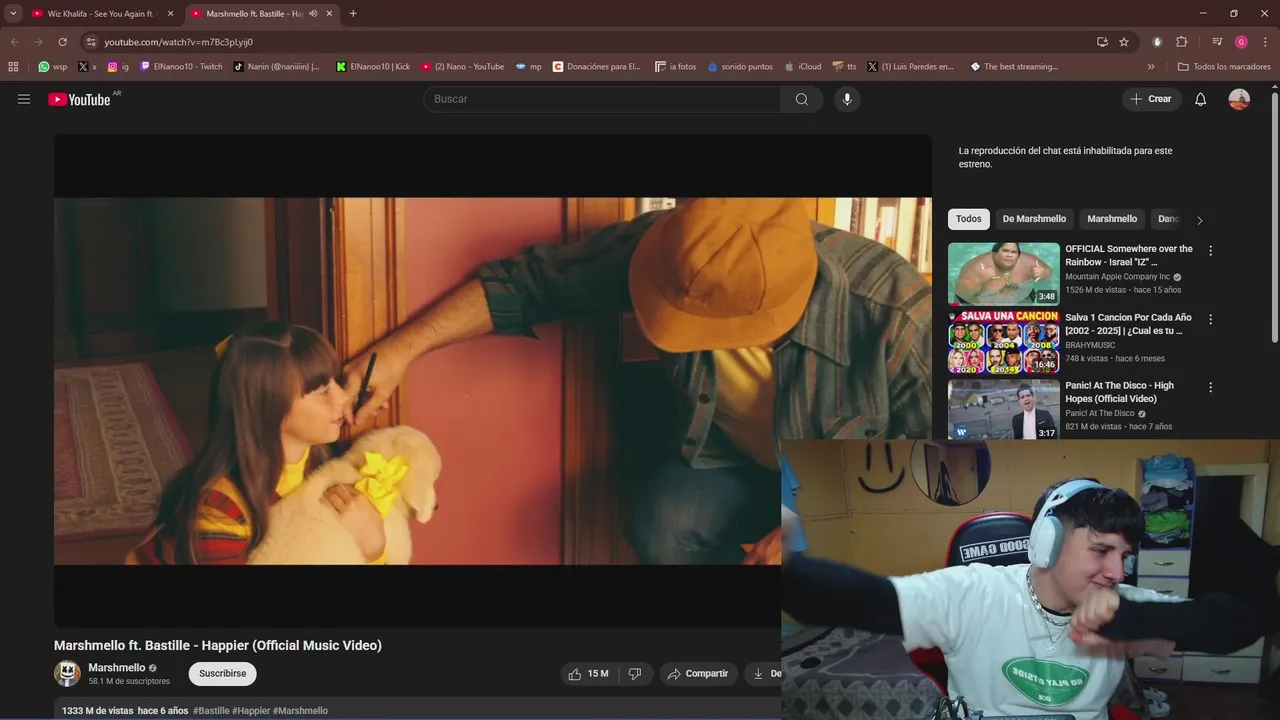The image size is (1280, 720).
Task: Open options for Salva 1 Cancion video
Action: (1210, 319)
